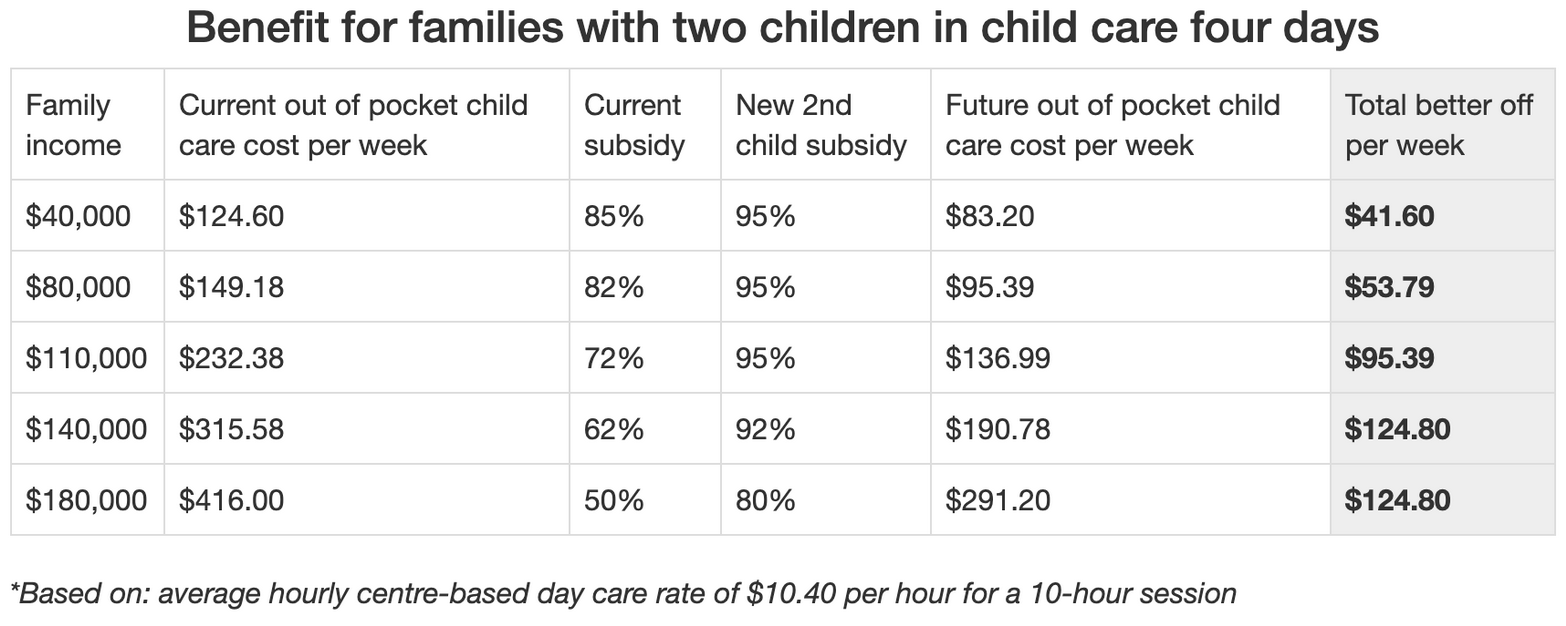Click the table title about two children

tap(782, 28)
